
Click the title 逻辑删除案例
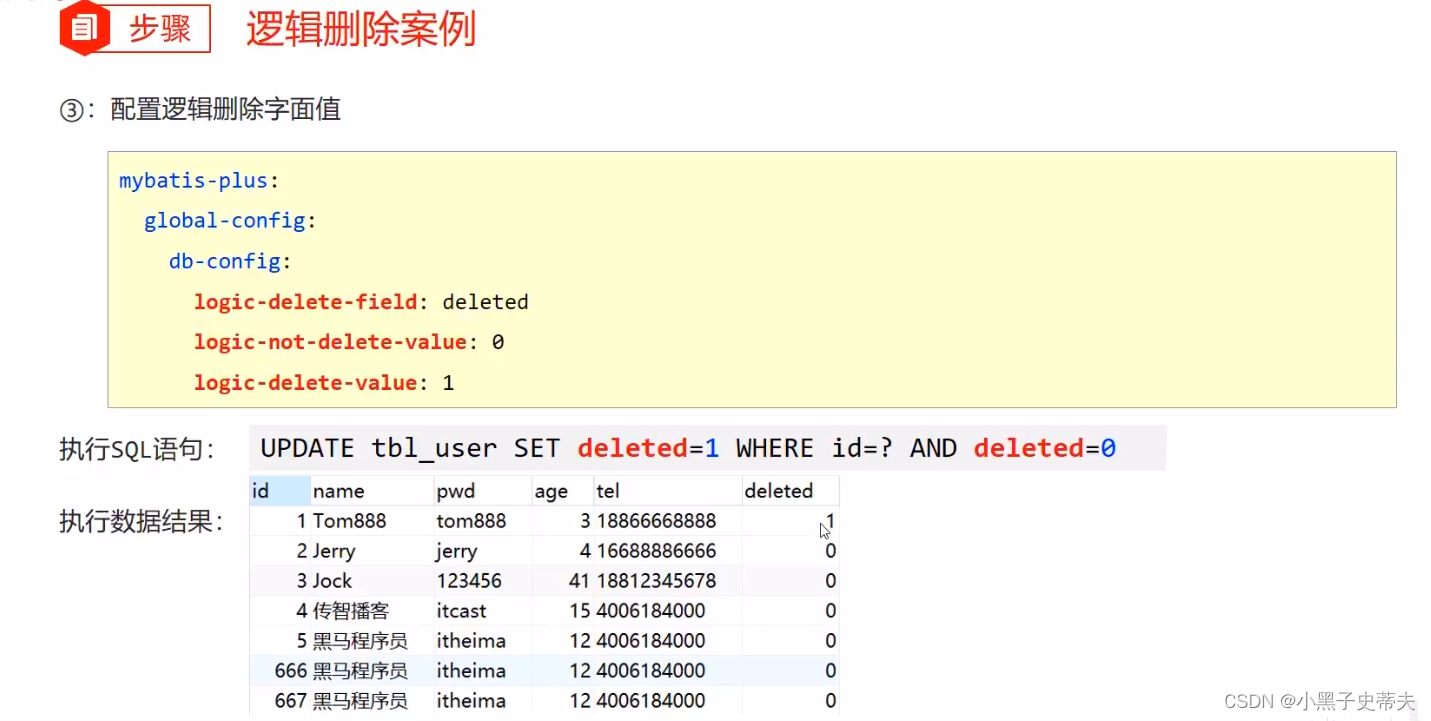point(361,30)
